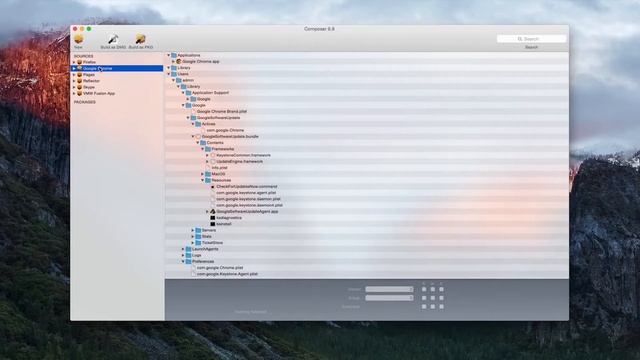640x360 pixels.
Task: Click the Google Chrome.app application icon
Action: tap(179, 61)
